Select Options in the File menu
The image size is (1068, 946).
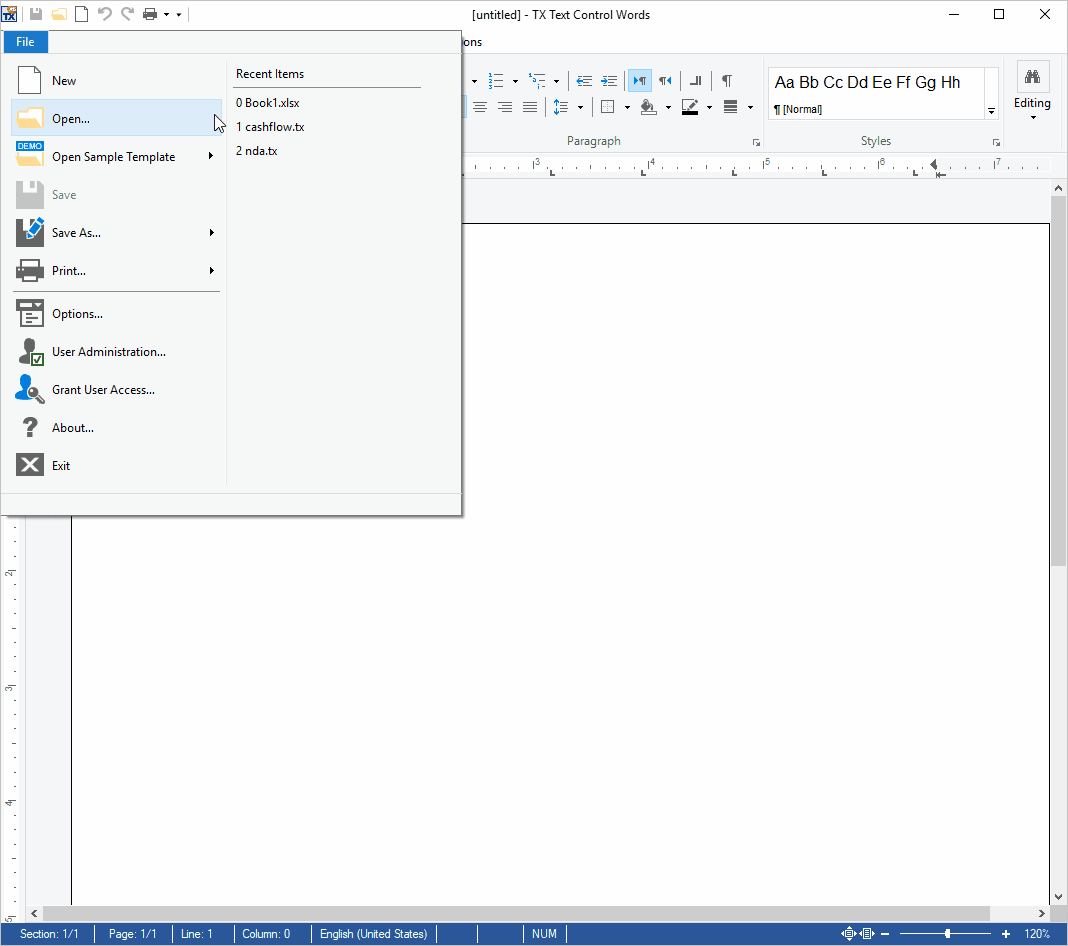pos(77,313)
